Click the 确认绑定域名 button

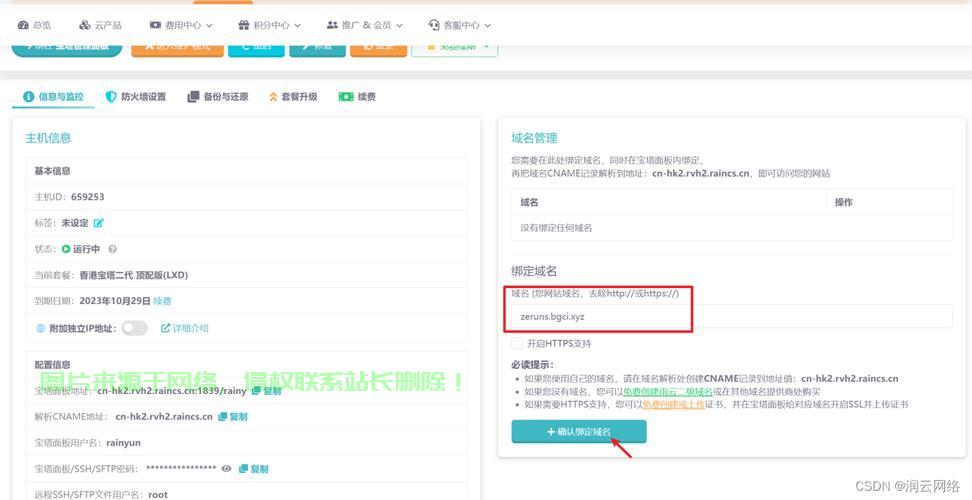coord(579,432)
